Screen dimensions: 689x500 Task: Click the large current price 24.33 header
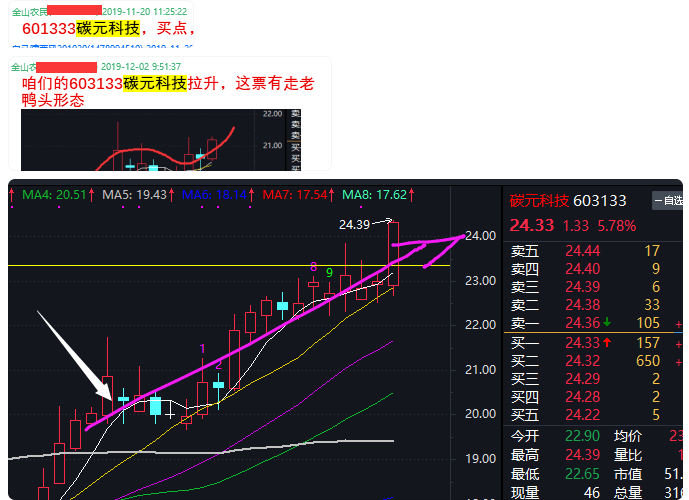pyautogui.click(x=532, y=225)
